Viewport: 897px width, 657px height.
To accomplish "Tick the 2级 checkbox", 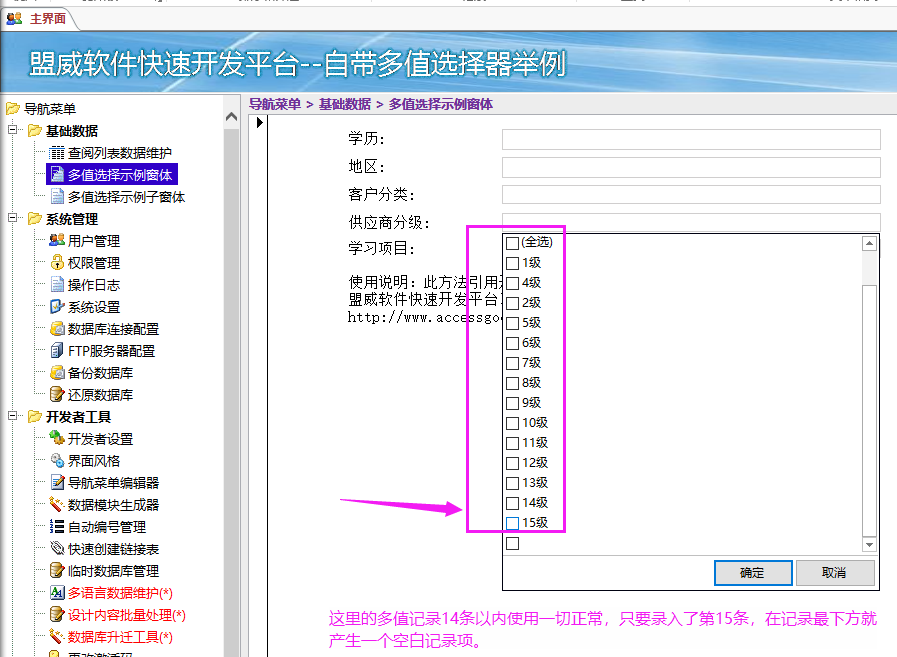I will (x=513, y=303).
